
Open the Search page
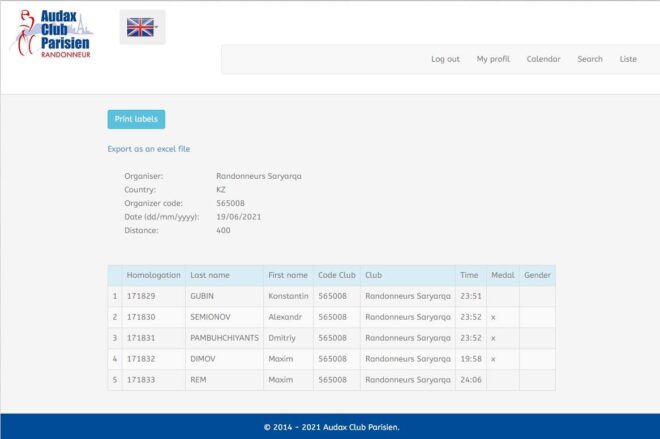click(x=590, y=59)
